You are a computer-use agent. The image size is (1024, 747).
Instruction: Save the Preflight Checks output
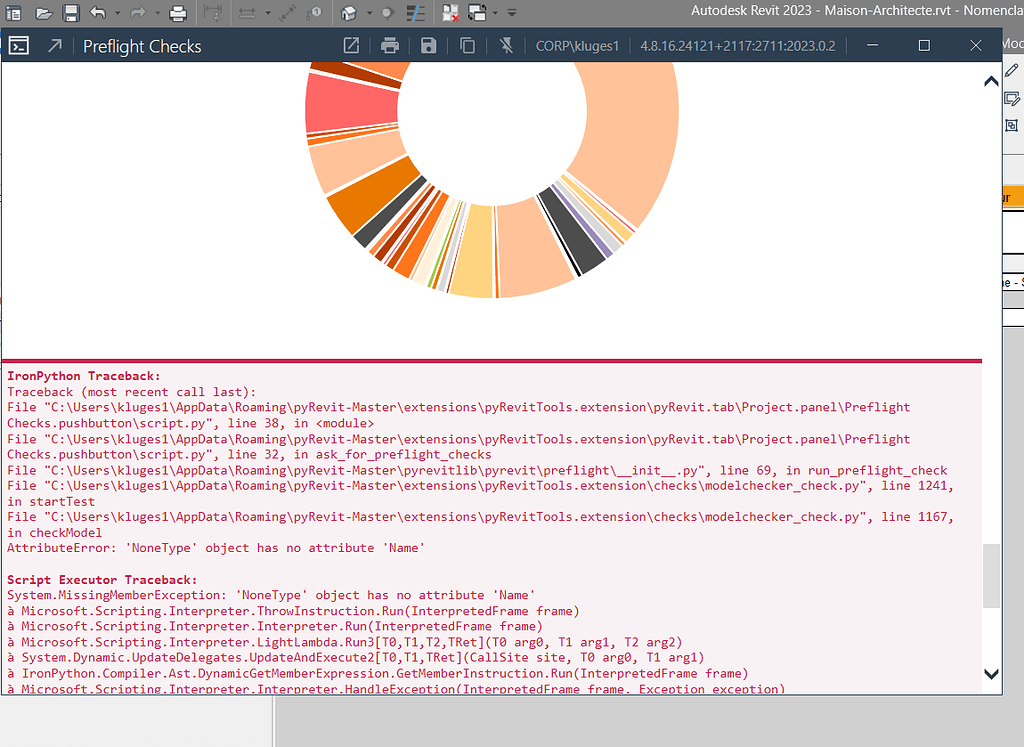[x=428, y=46]
